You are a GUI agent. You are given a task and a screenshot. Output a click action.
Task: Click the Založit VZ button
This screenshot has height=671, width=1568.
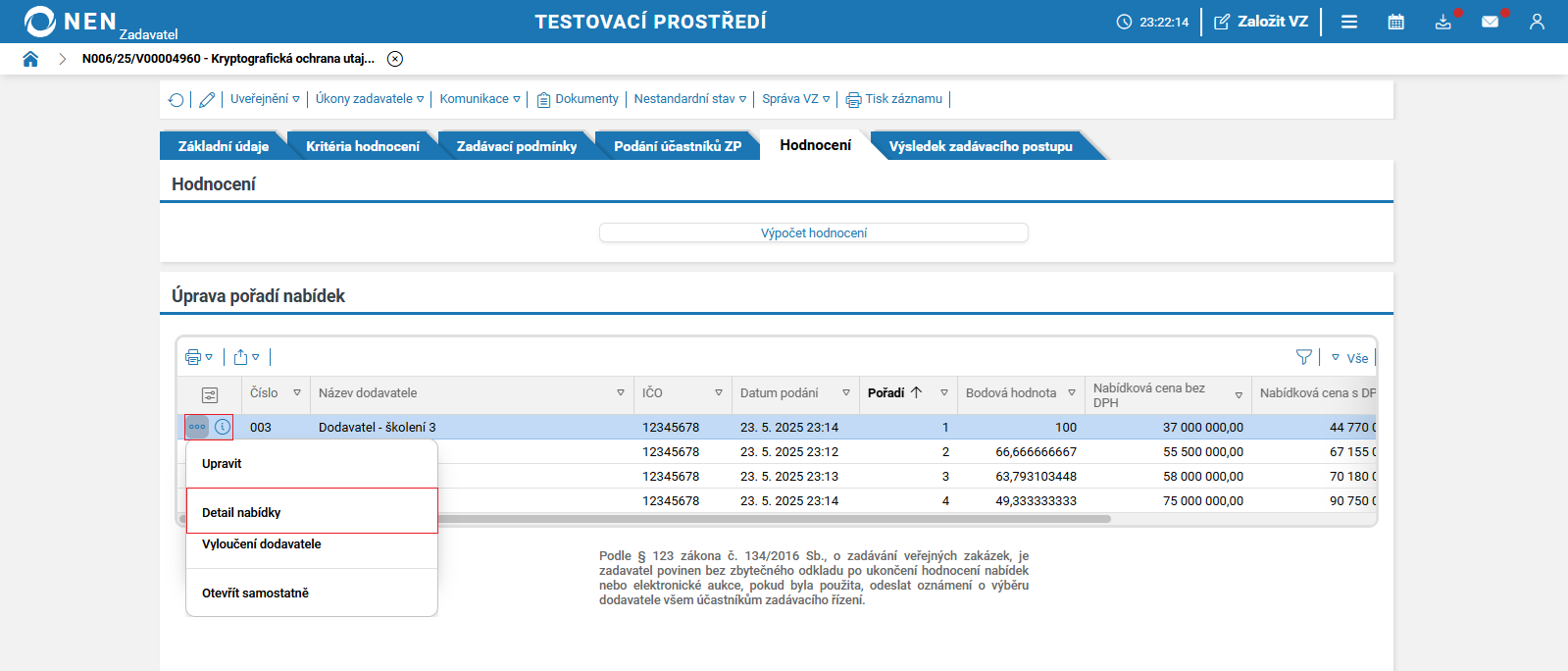(1261, 22)
